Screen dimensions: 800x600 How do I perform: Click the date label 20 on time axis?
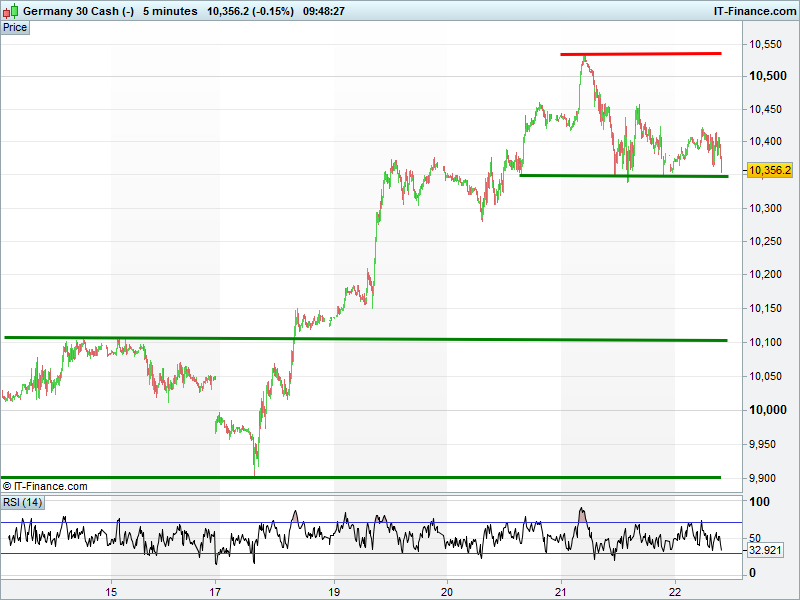pos(447,592)
